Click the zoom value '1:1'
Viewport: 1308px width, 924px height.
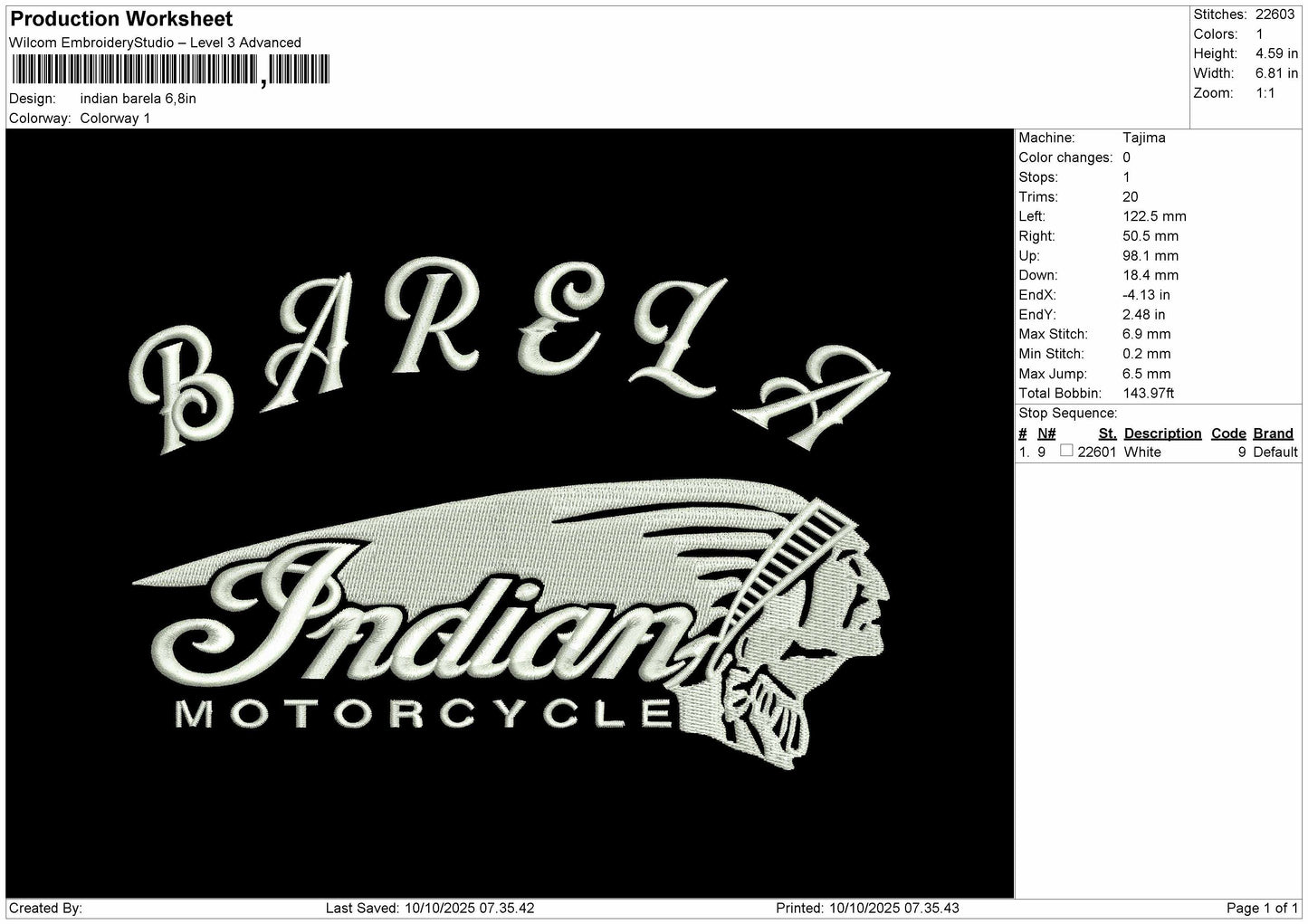coord(1265,93)
